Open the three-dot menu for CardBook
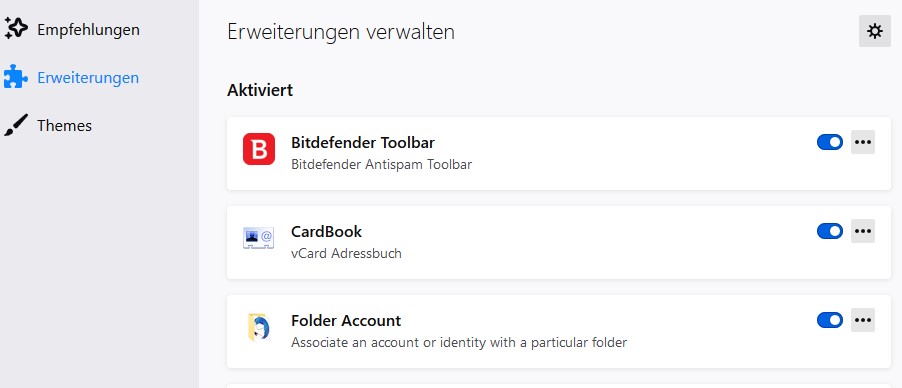The image size is (902, 388). click(x=863, y=231)
